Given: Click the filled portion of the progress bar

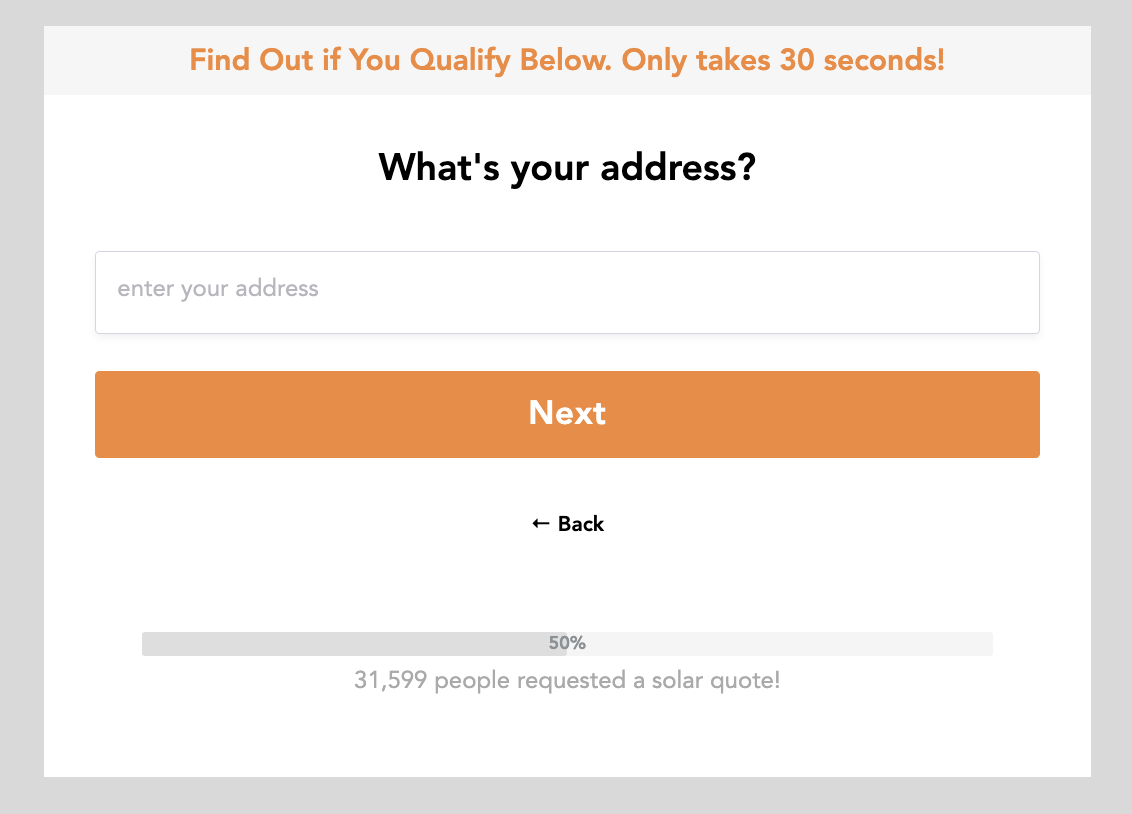Looking at the screenshot, I should coord(340,644).
